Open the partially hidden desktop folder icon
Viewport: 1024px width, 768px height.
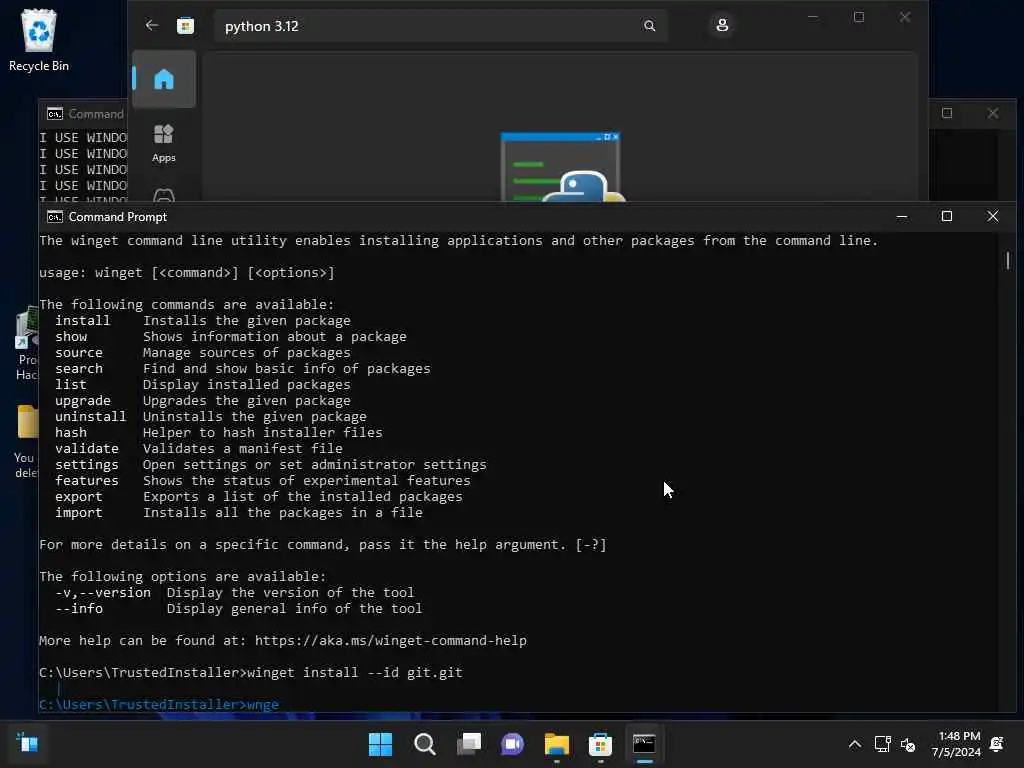point(27,441)
